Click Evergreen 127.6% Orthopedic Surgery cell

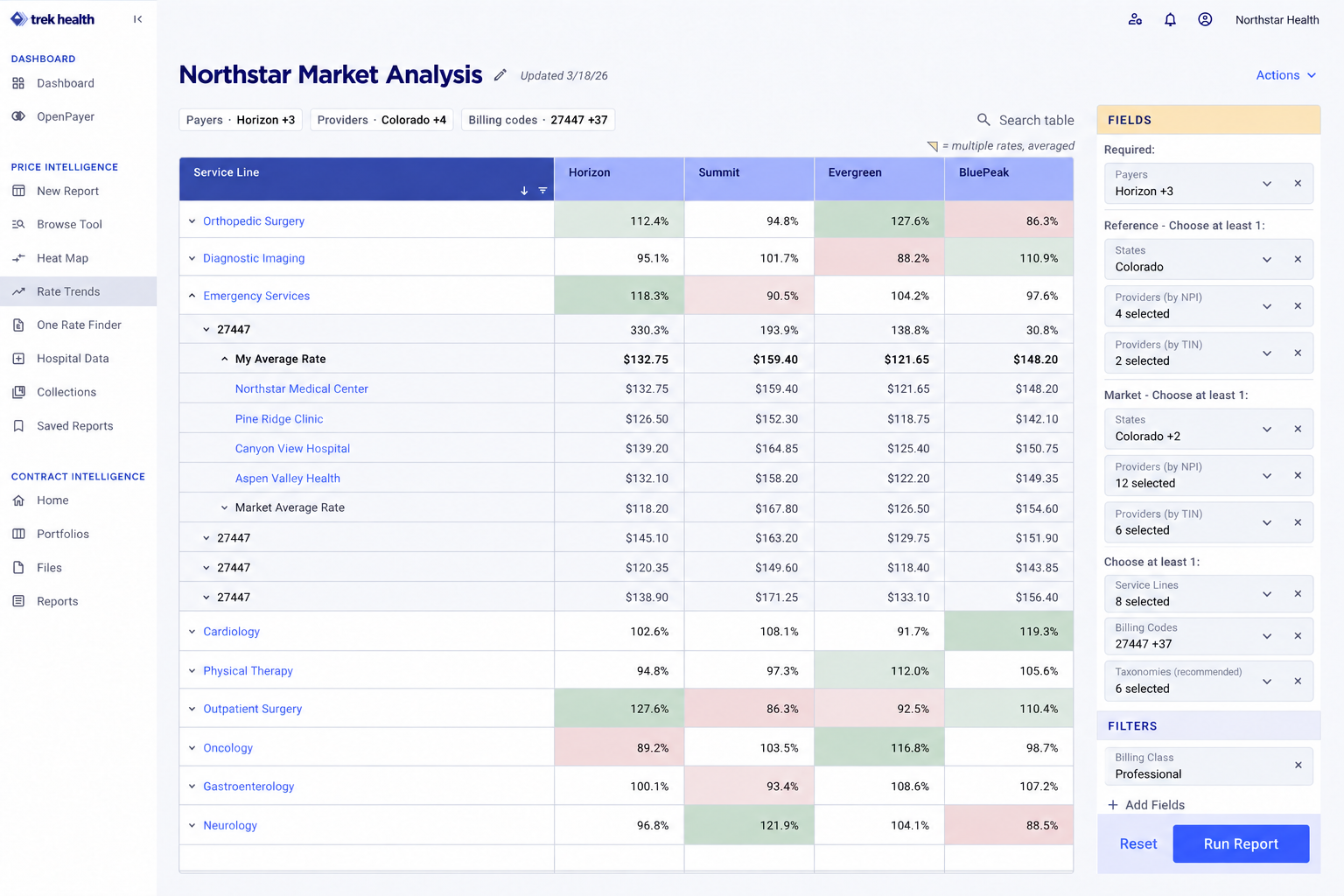(879, 220)
